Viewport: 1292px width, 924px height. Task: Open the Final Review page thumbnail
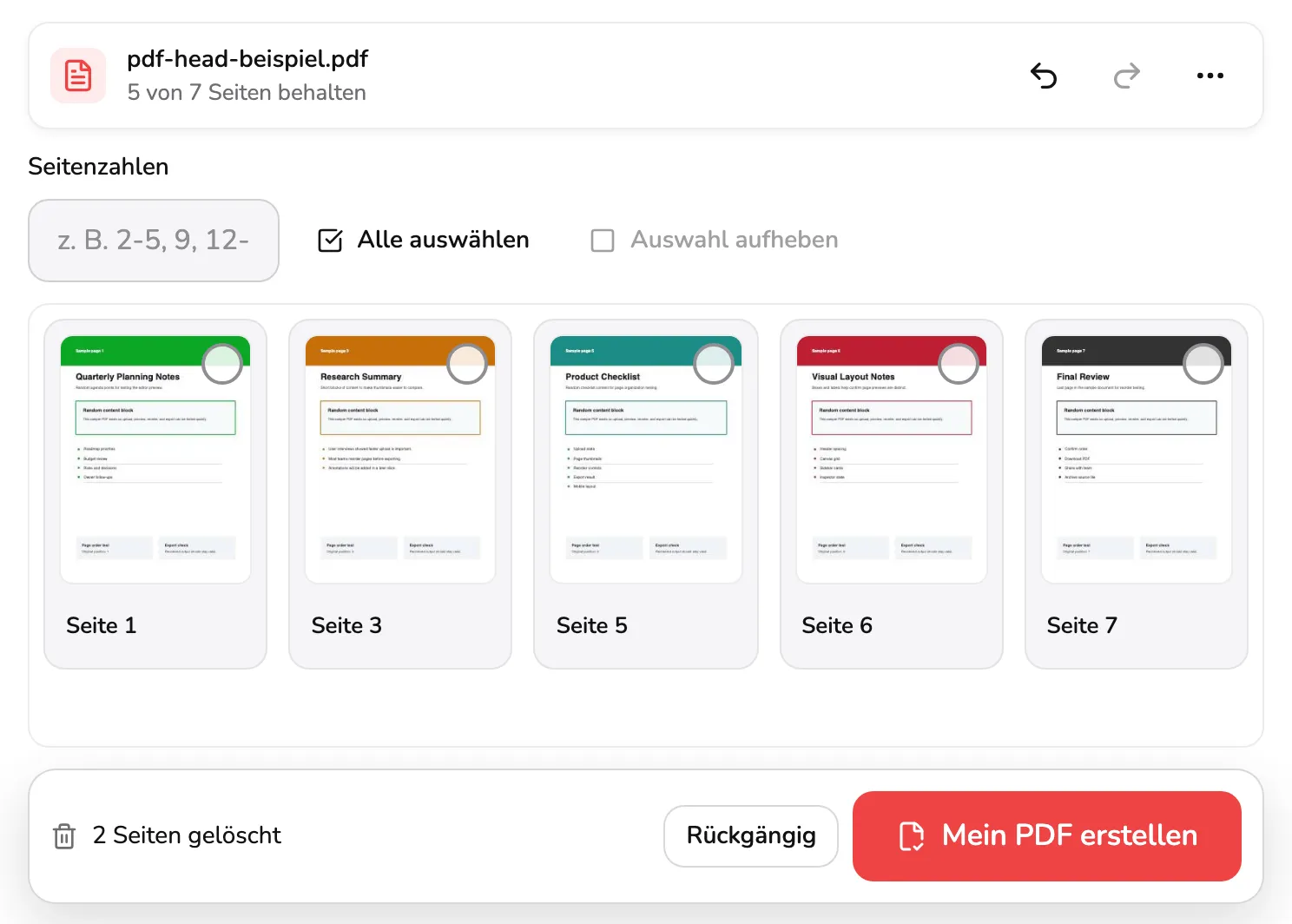(x=1137, y=459)
